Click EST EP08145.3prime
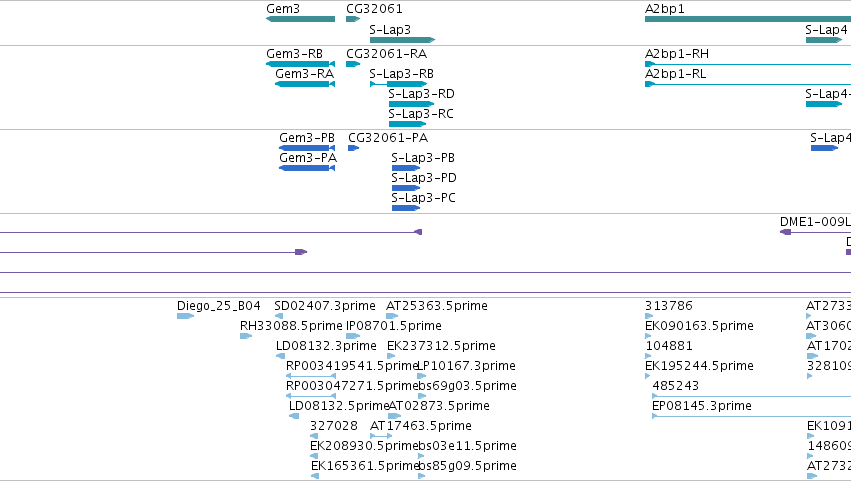The image size is (851, 481). pyautogui.click(x=702, y=406)
